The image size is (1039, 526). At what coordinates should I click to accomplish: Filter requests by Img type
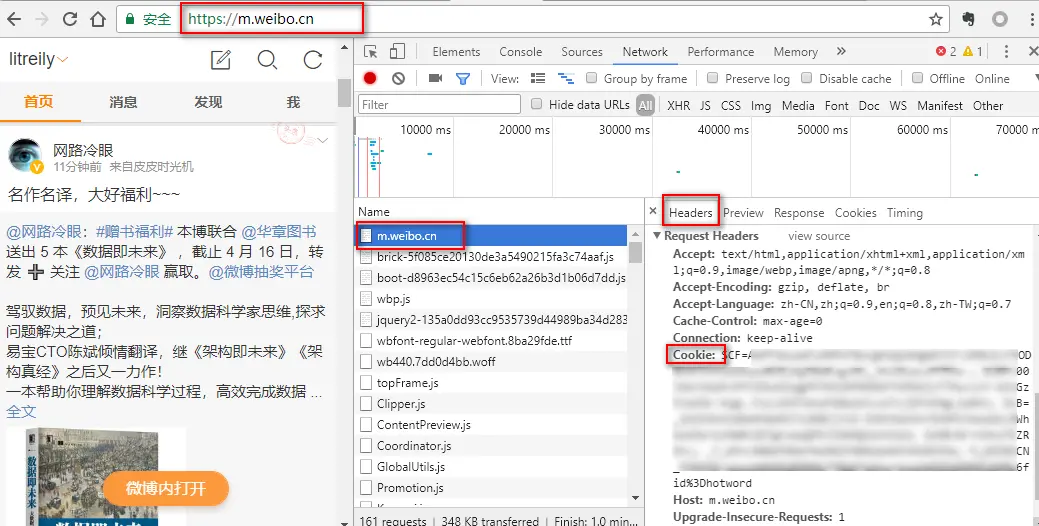(761, 105)
